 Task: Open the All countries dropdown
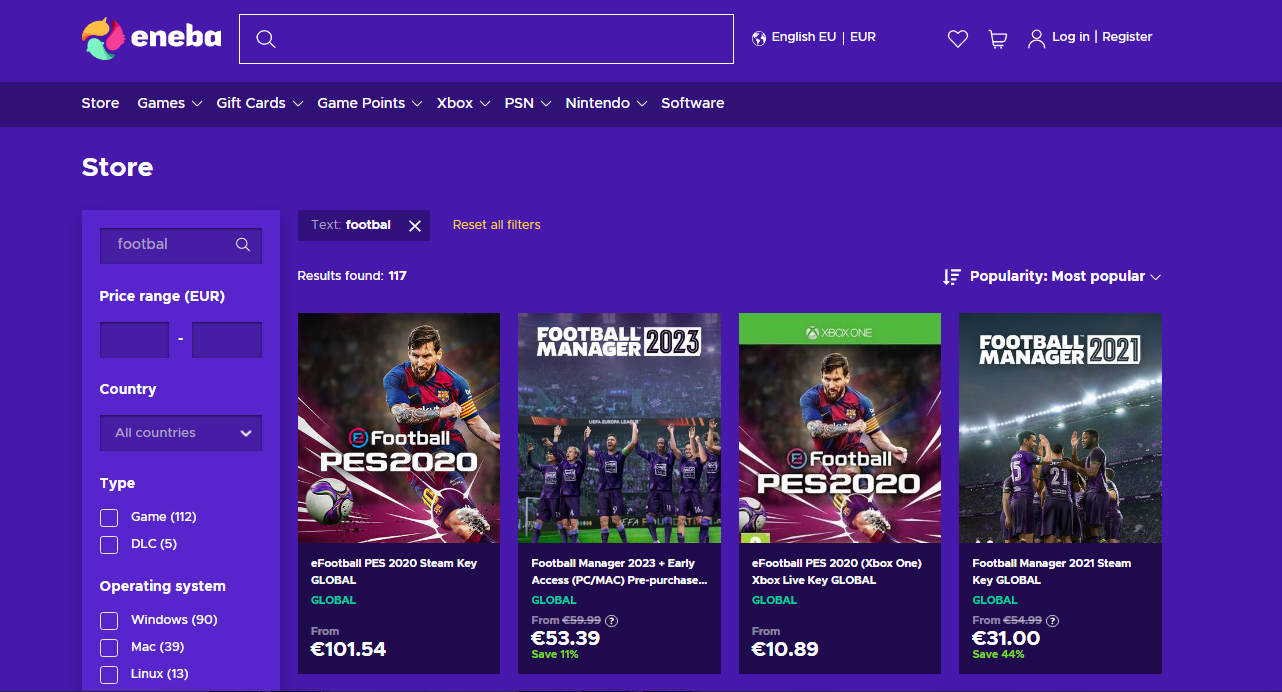[x=181, y=433]
